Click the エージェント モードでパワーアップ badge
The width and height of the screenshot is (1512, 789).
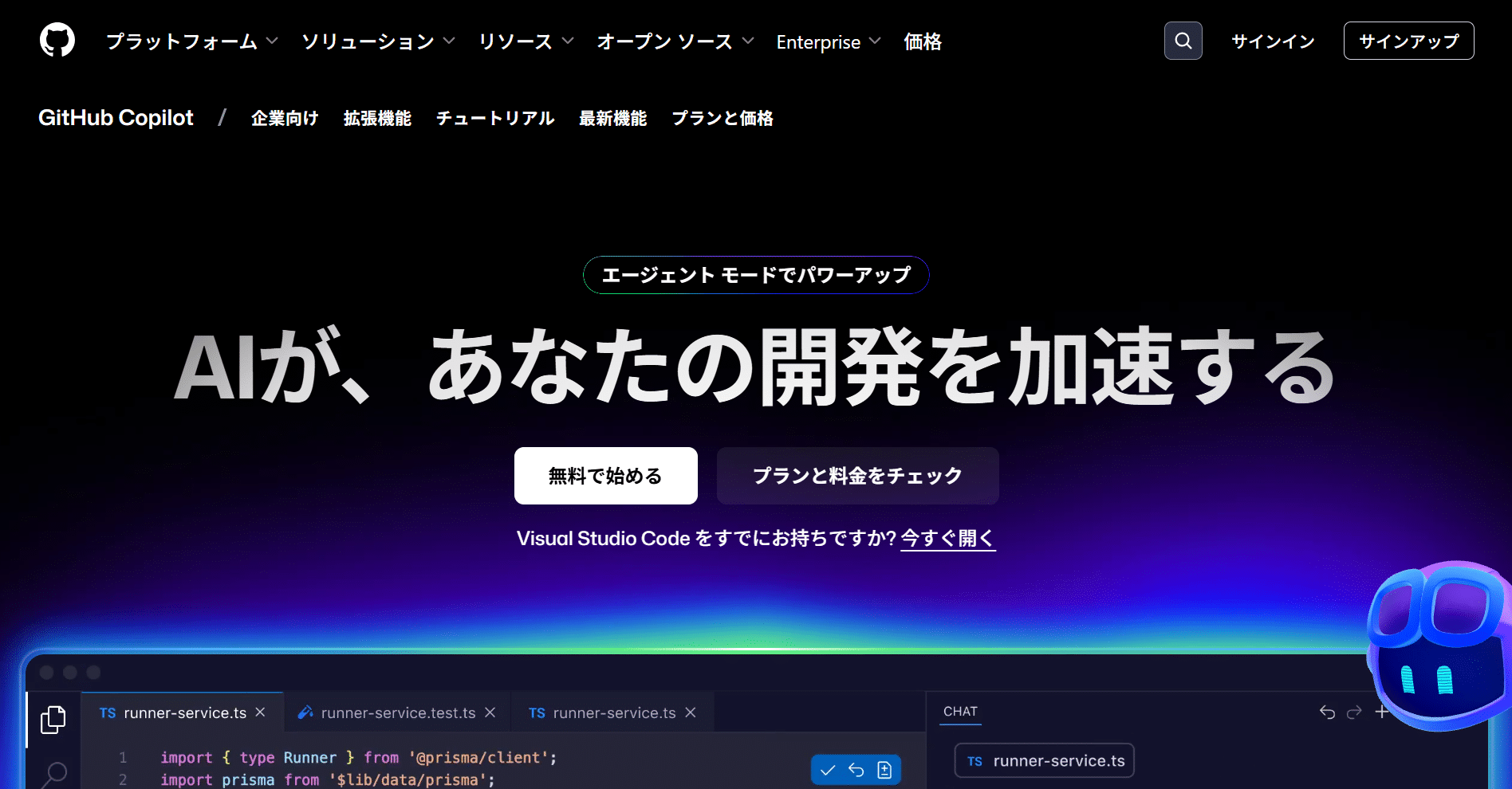756,275
